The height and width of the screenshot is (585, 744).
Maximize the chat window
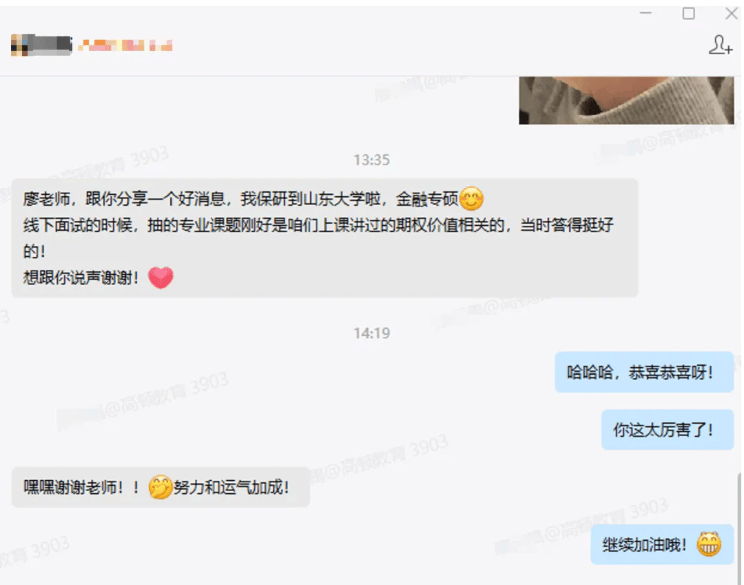688,13
